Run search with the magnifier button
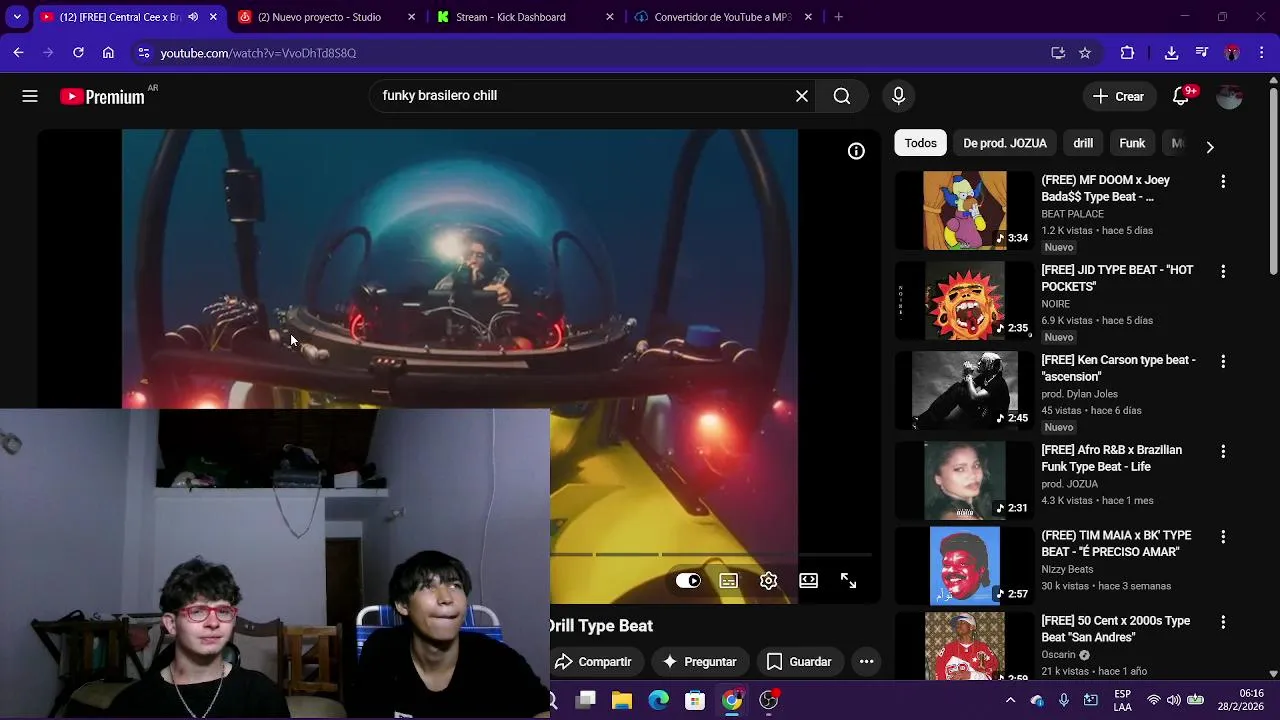The image size is (1280, 720). [x=842, y=96]
